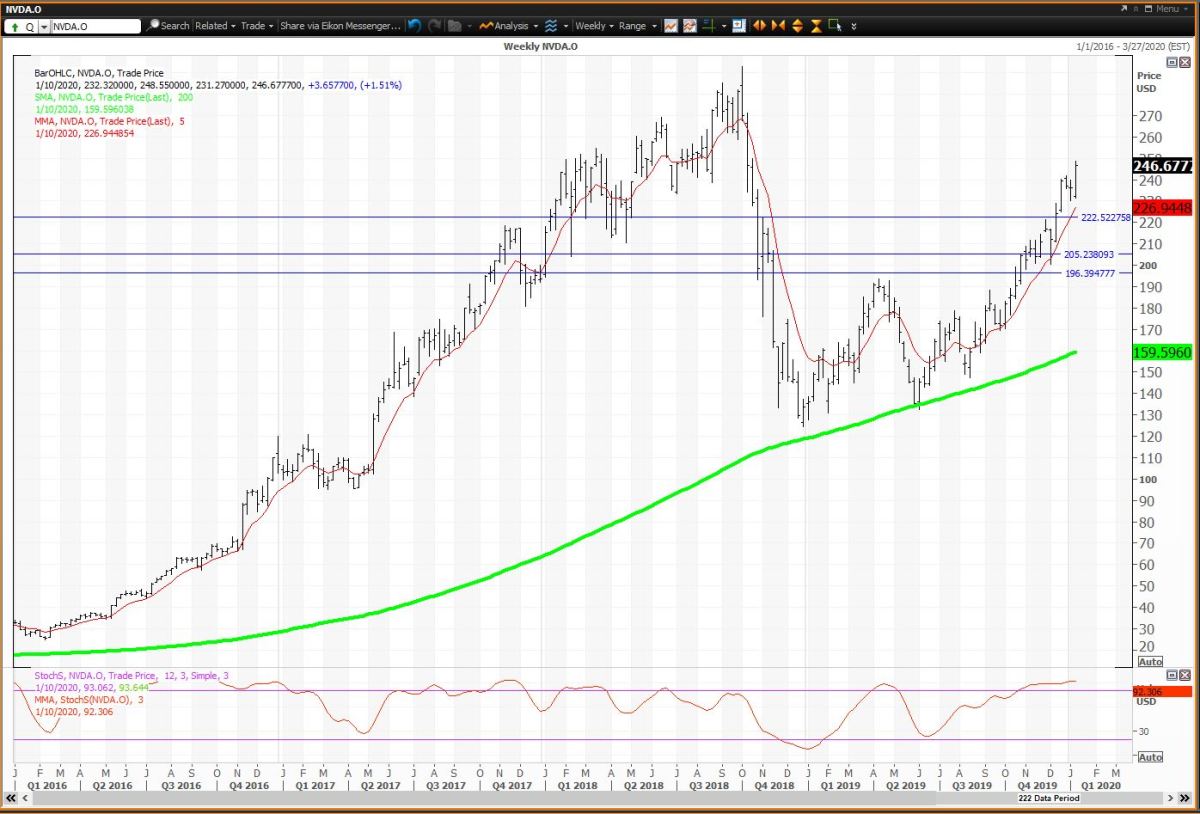Image resolution: width=1200 pixels, height=814 pixels.
Task: Click the line chart type icon
Action: pyautogui.click(x=670, y=26)
